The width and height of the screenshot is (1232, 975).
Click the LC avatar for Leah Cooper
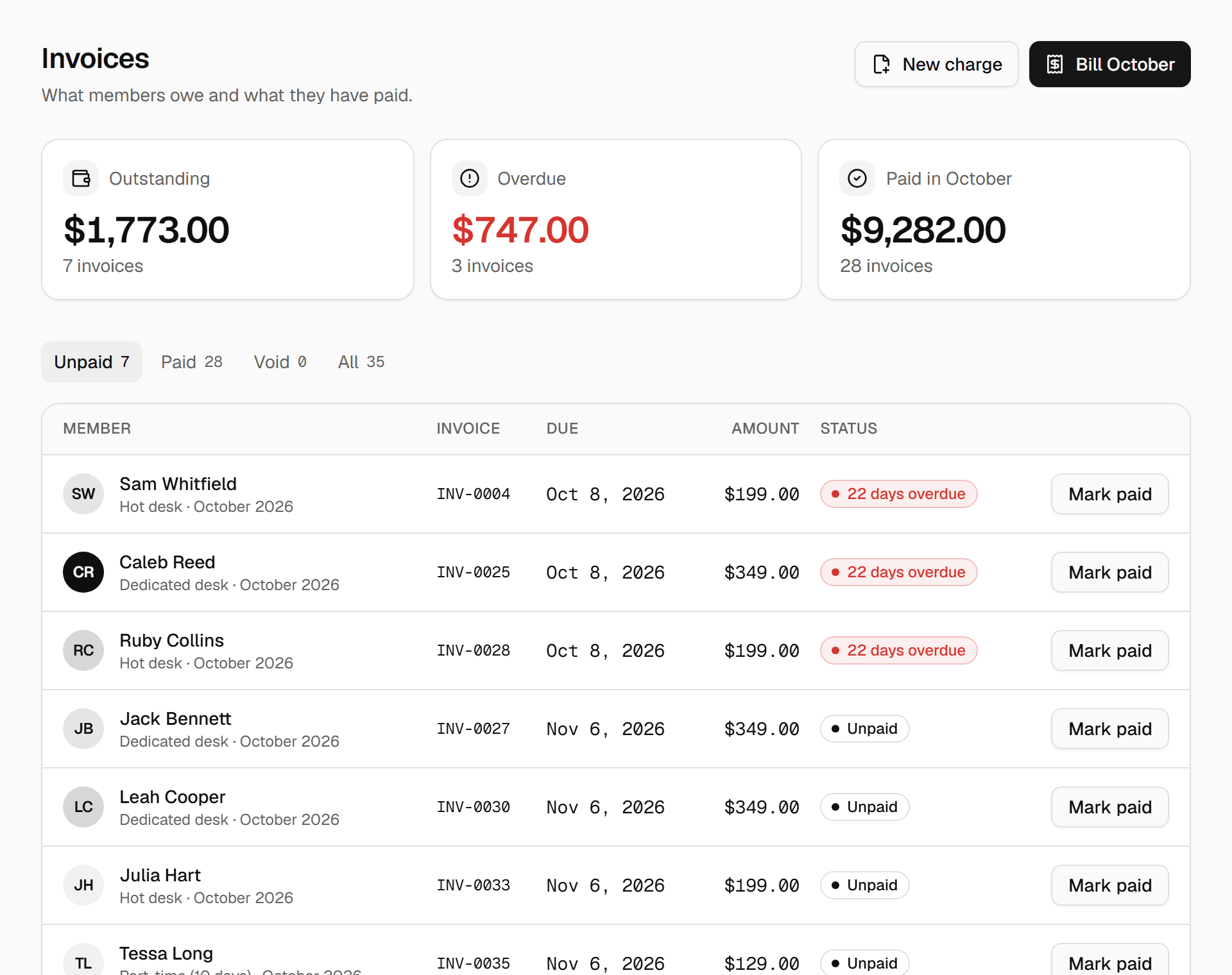(83, 807)
